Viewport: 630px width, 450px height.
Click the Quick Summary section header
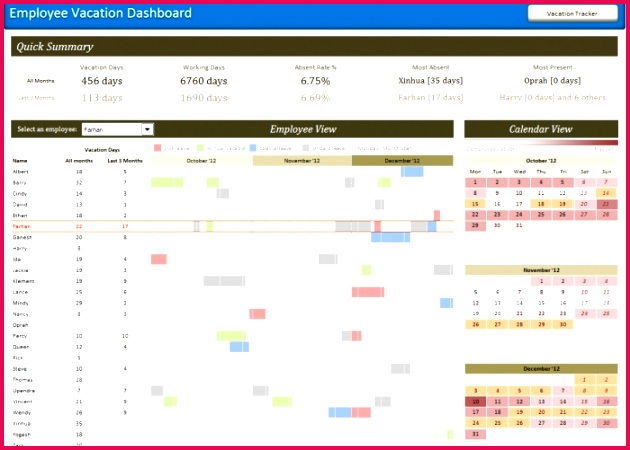coord(314,47)
